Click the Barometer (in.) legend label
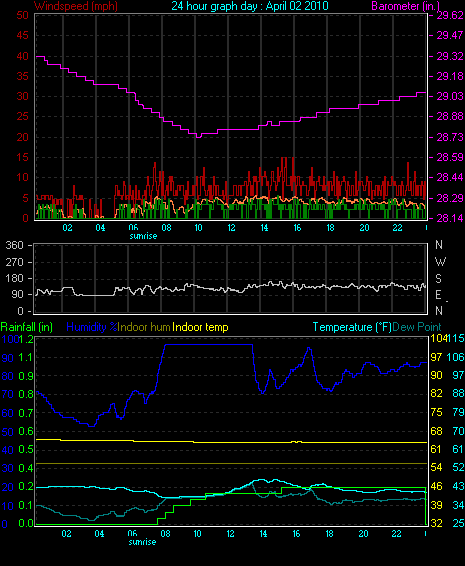 406,6
